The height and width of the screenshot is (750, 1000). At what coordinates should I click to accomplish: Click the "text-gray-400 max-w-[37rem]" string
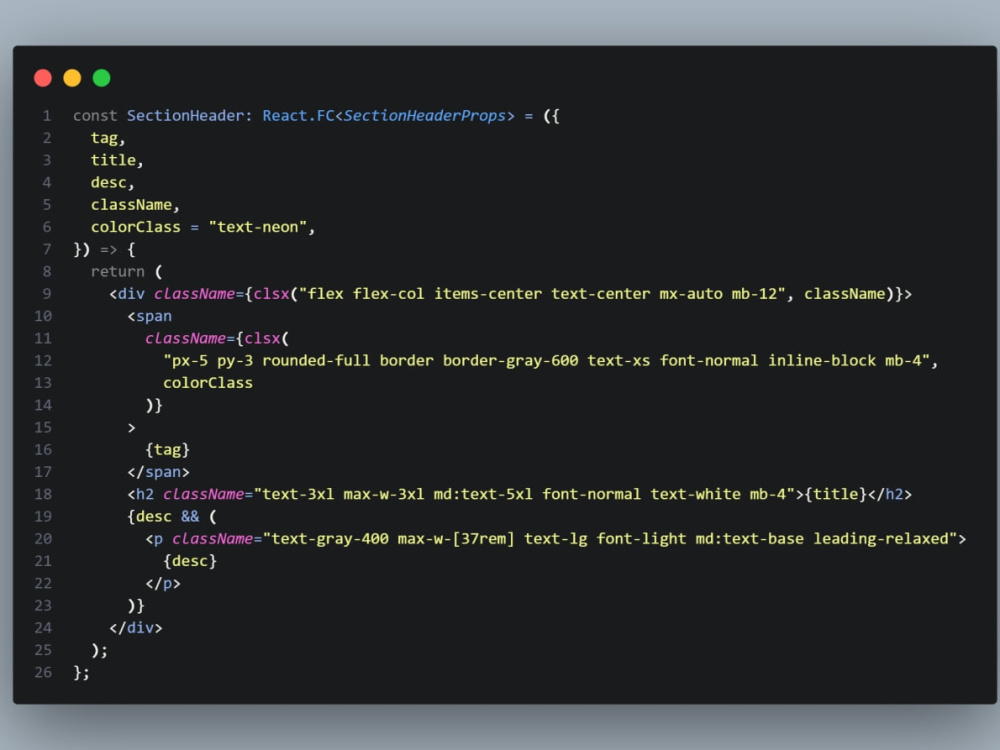pos(389,539)
